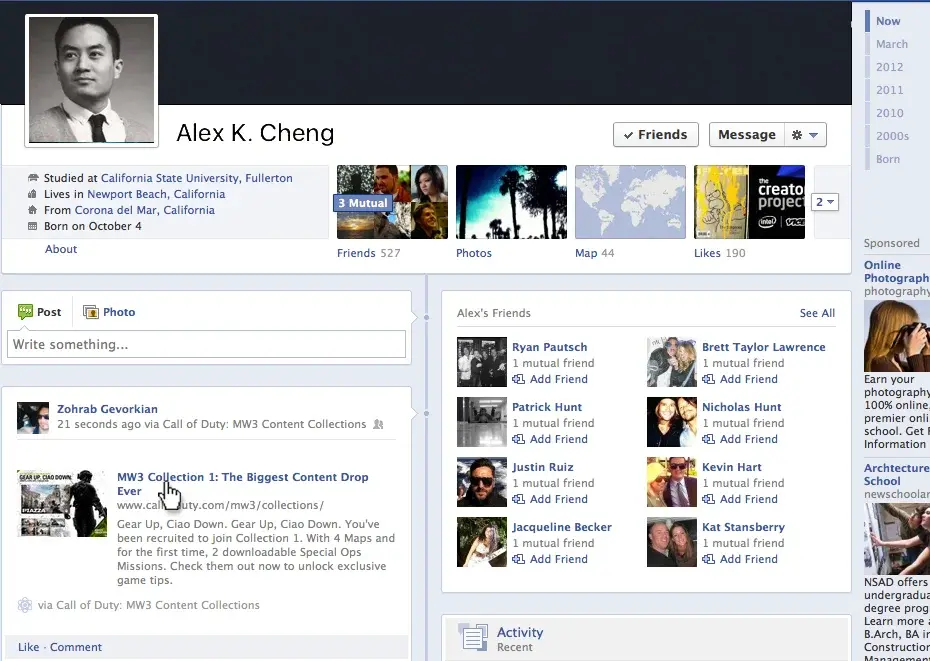
Task: Open Zohrab Gevorkian's avatar thumbnail
Action: coord(33,418)
